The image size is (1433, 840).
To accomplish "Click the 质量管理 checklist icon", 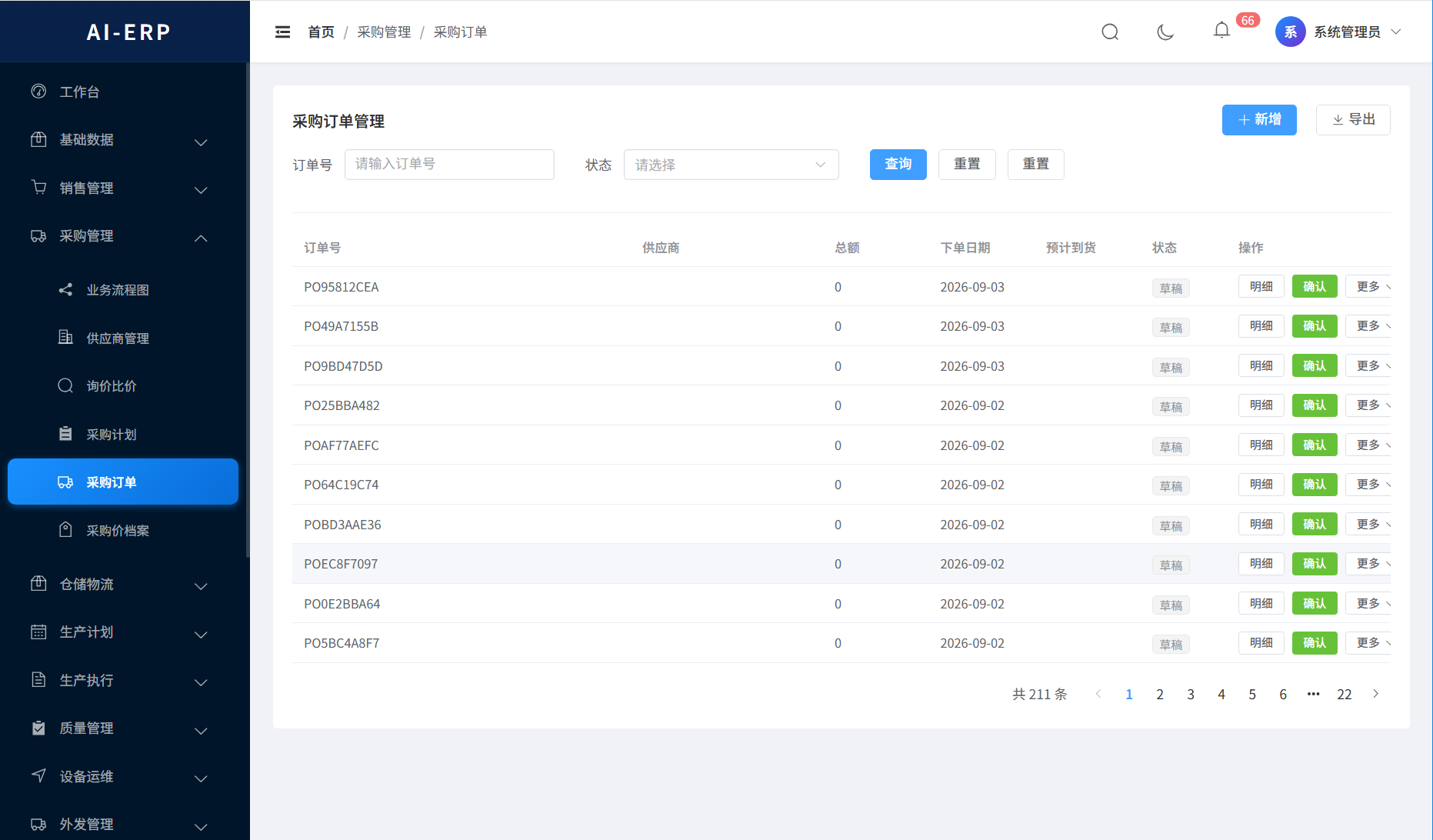I will (38, 728).
